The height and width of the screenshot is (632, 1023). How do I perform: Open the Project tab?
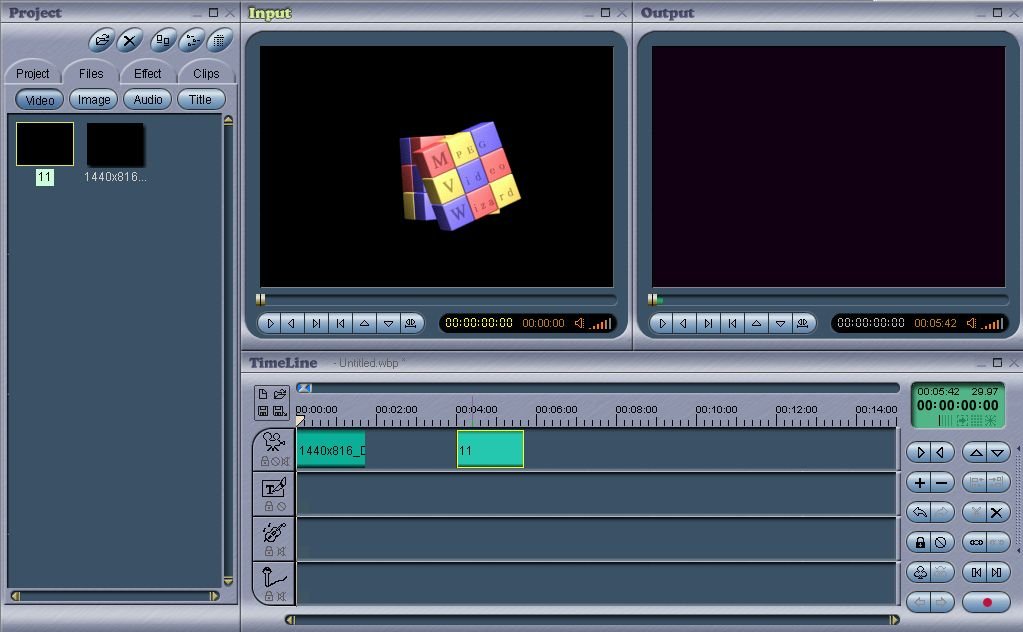pos(33,74)
